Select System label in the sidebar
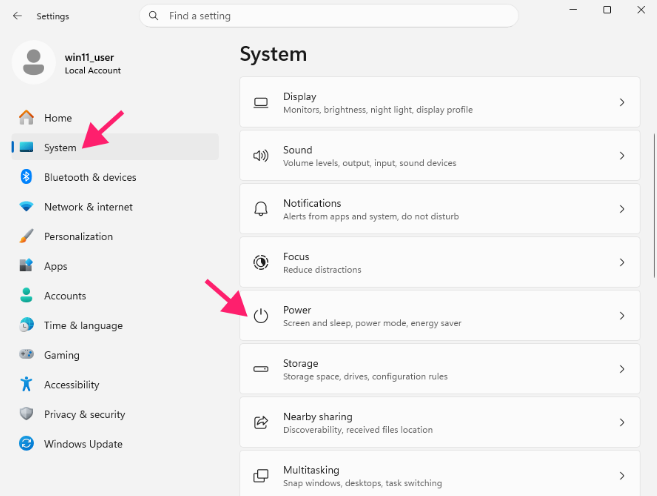 60,147
